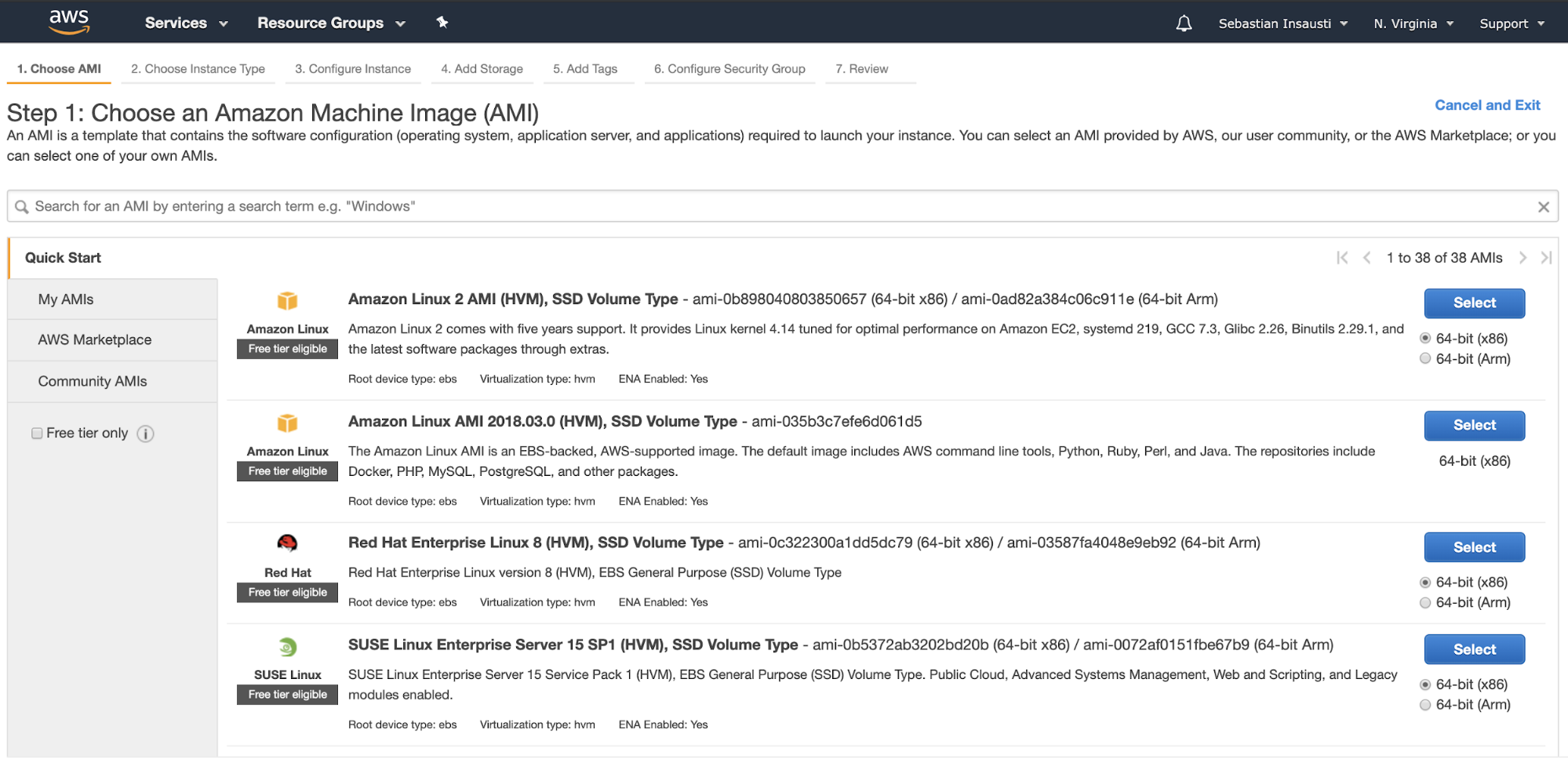Click the AWS logo
This screenshot has width=1568, height=766.
pyautogui.click(x=69, y=22)
